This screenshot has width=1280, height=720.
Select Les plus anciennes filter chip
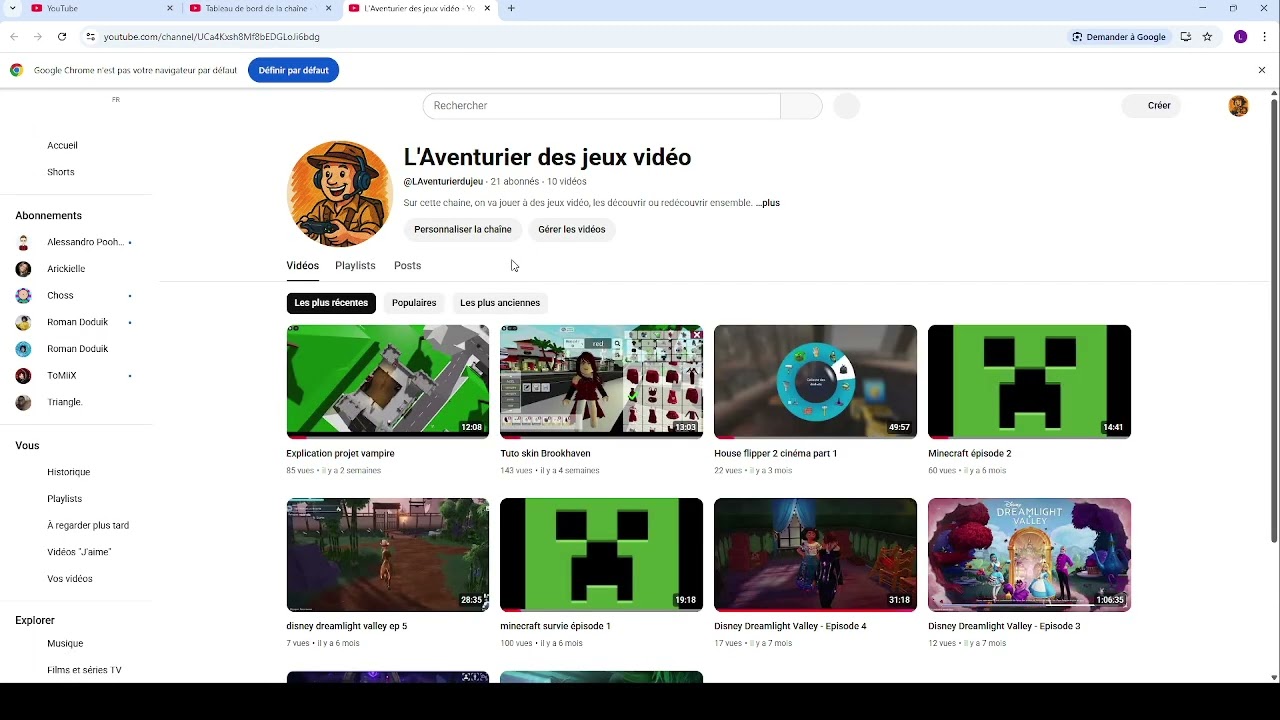(500, 303)
